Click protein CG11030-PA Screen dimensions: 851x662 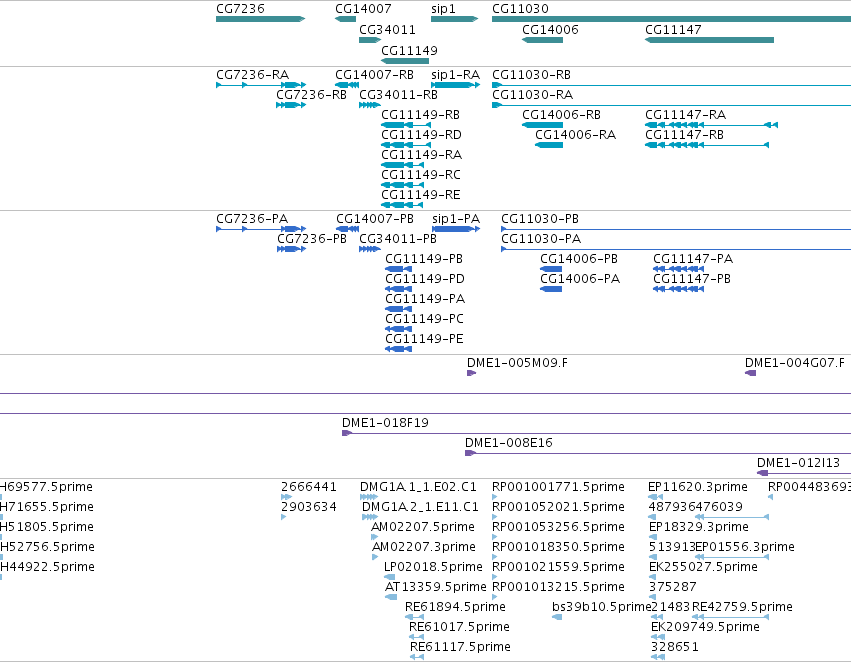click(x=541, y=239)
